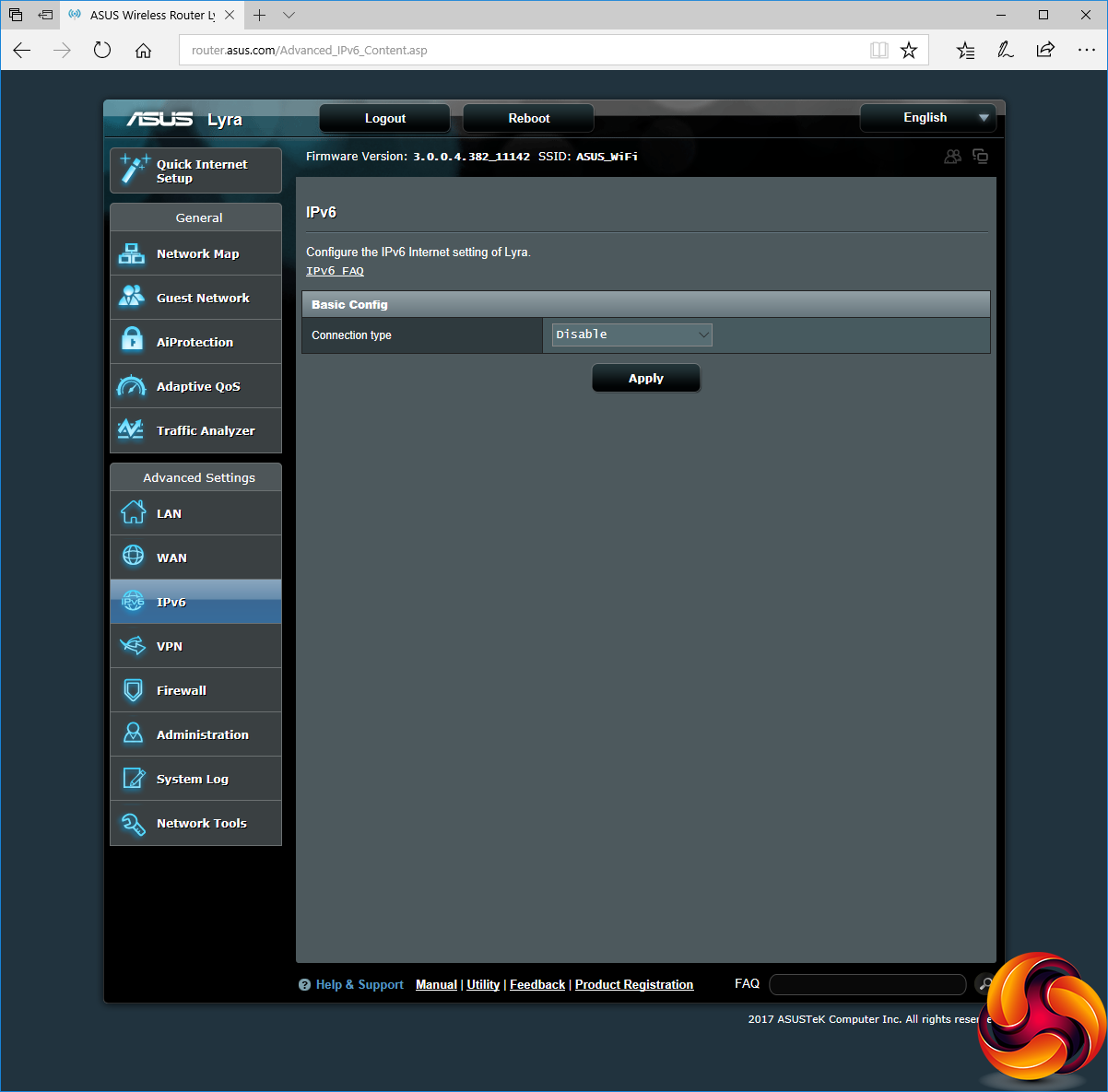This screenshot has width=1108, height=1092.
Task: Click the Share page icon
Action: point(1045,51)
